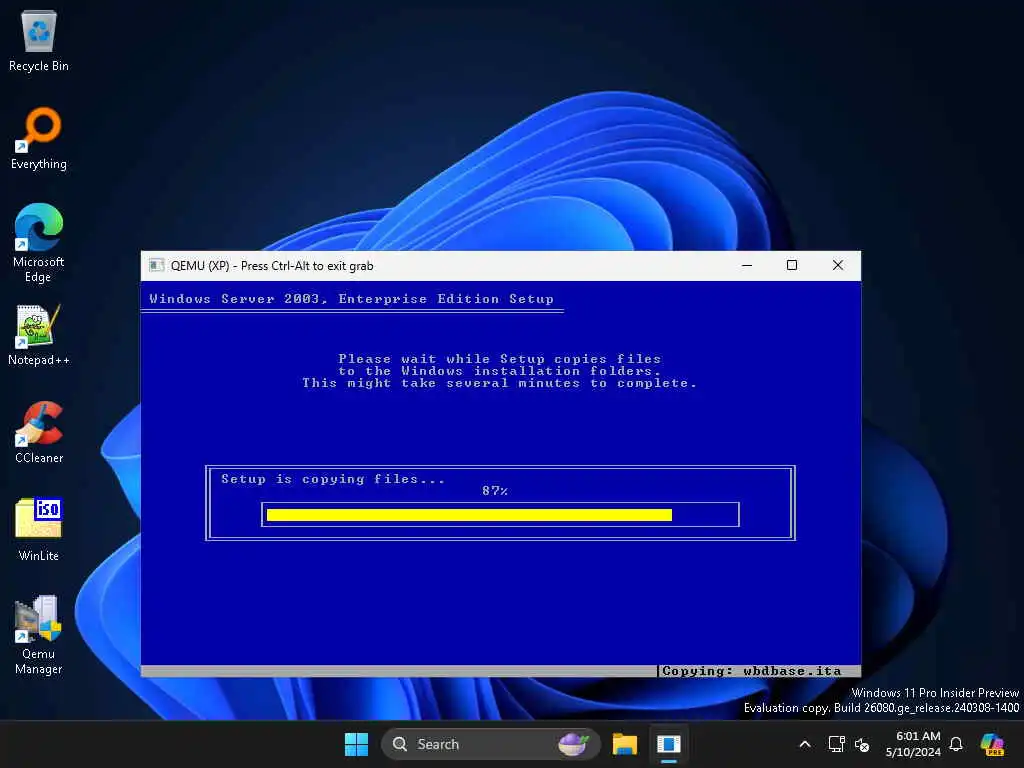
Task: Click the QEMU (XP) title bar text
Action: 272,266
